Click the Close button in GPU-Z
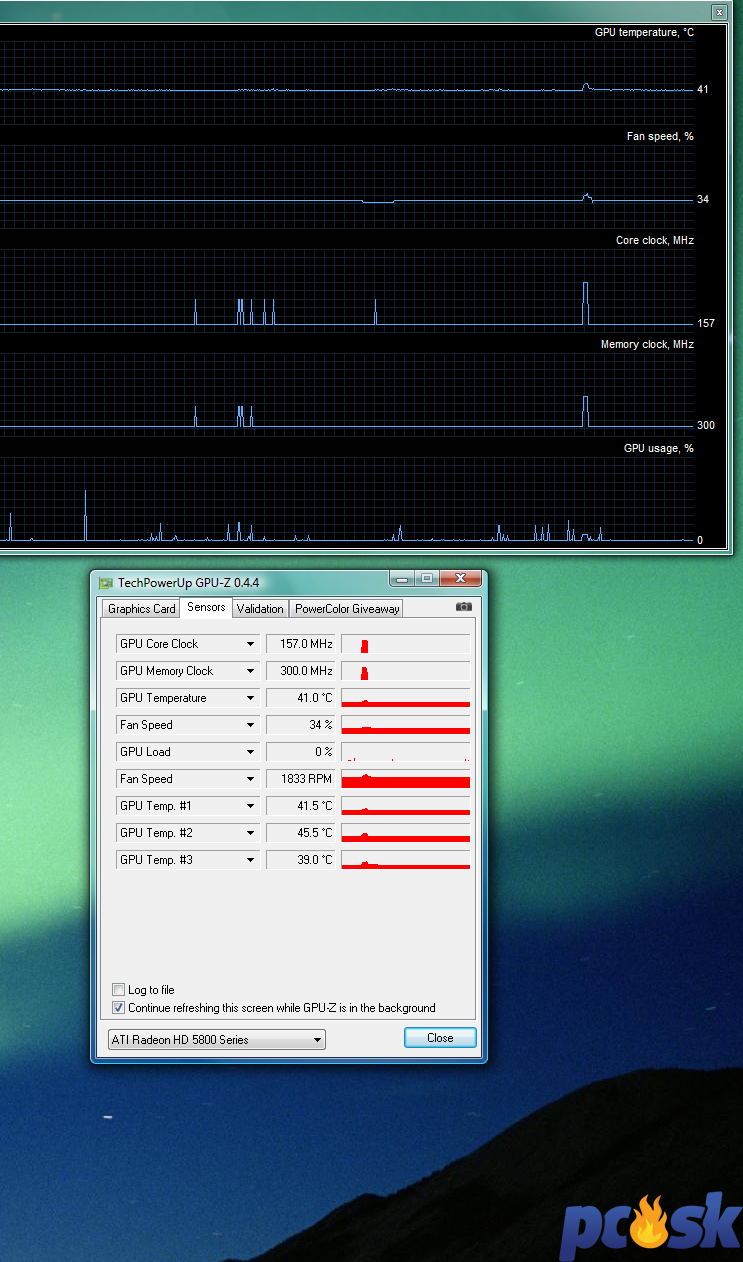 (440, 1038)
